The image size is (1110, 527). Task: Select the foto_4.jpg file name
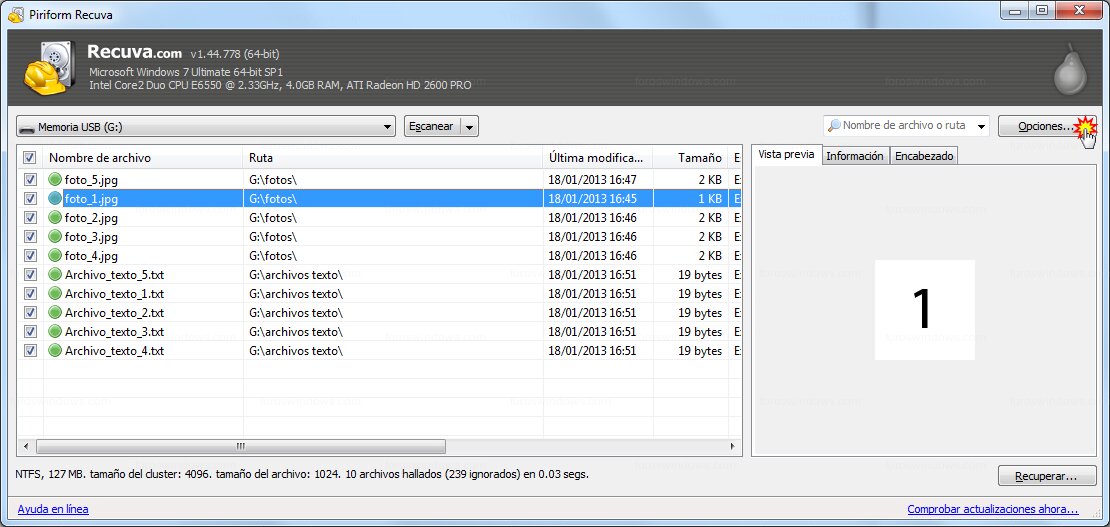tap(91, 256)
